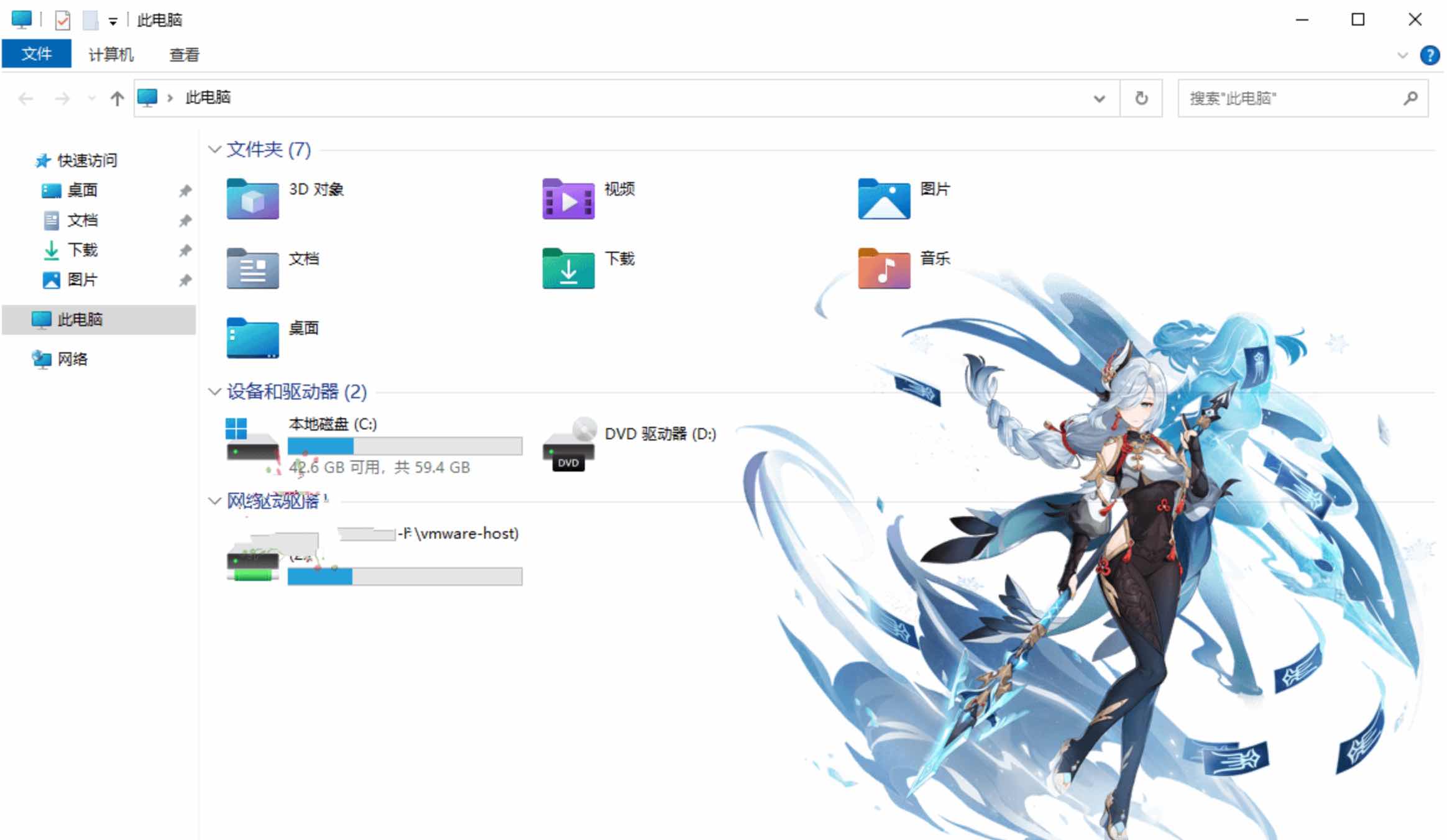Collapse the 网络位置 group chevron

pos(214,501)
